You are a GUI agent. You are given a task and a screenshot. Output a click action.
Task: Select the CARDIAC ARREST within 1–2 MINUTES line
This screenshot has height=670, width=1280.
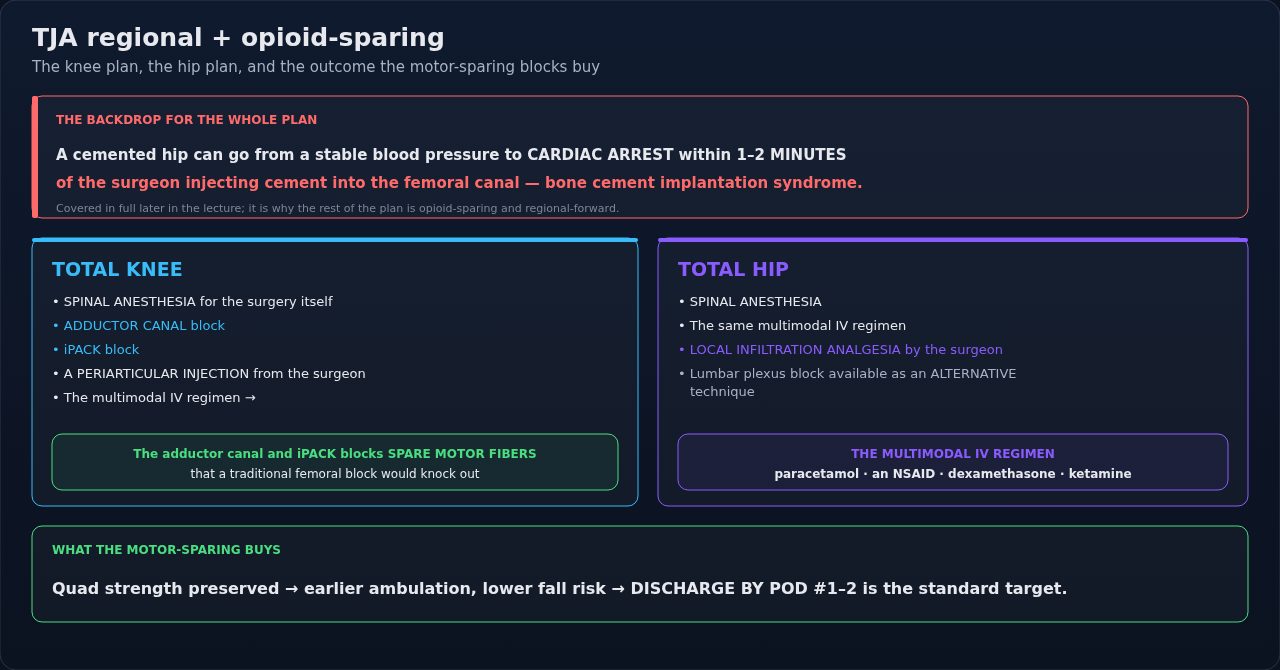tap(451, 155)
